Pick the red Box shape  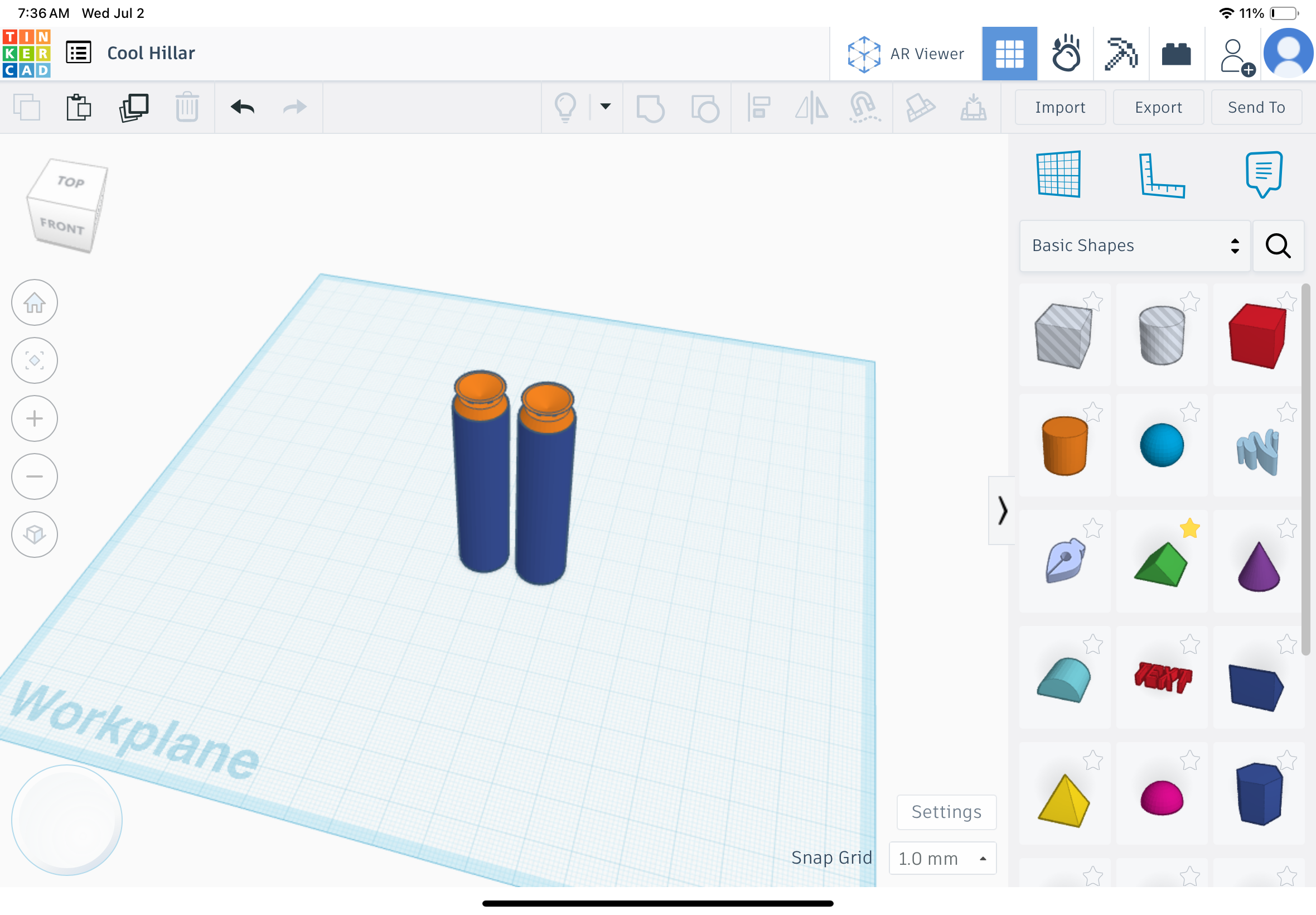(1257, 336)
